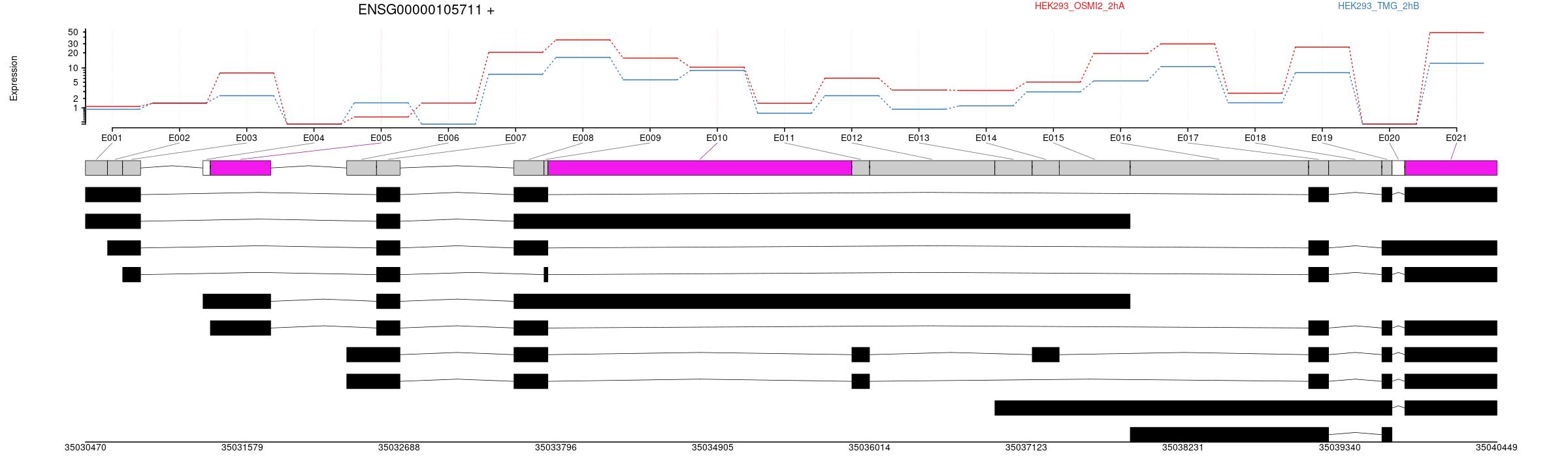Click the large magenta E010 exon block

(x=700, y=168)
